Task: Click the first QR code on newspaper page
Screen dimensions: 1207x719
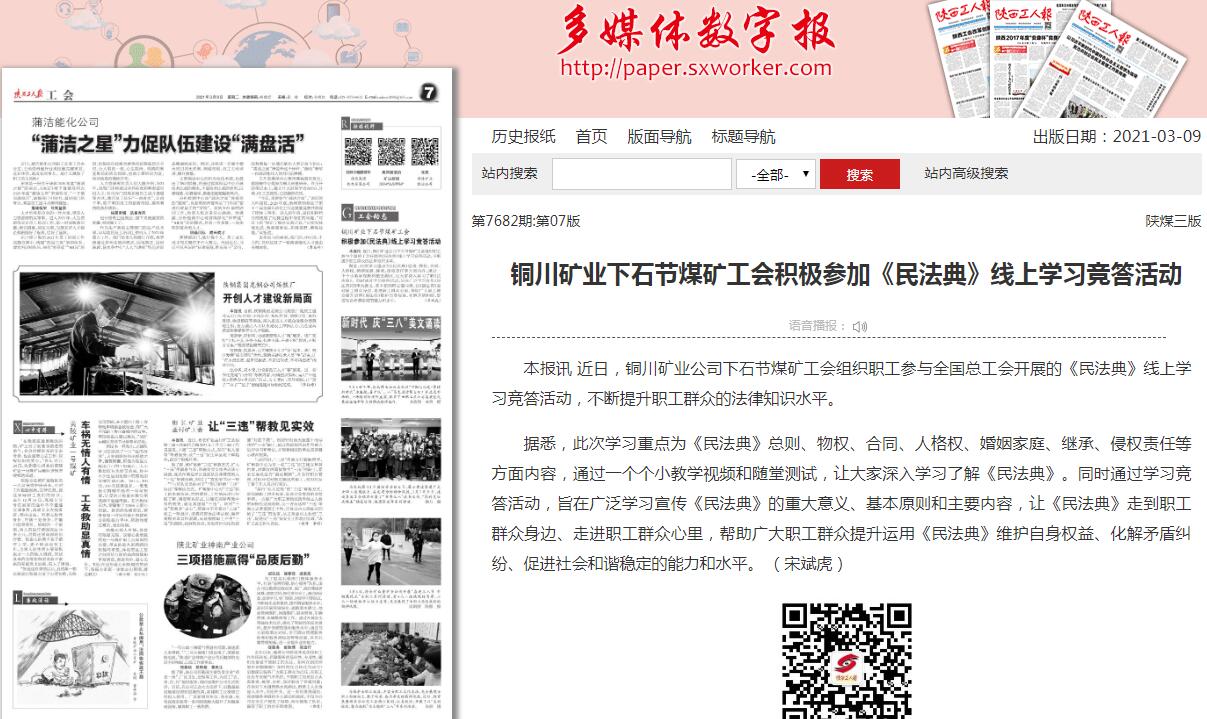Action: (359, 152)
